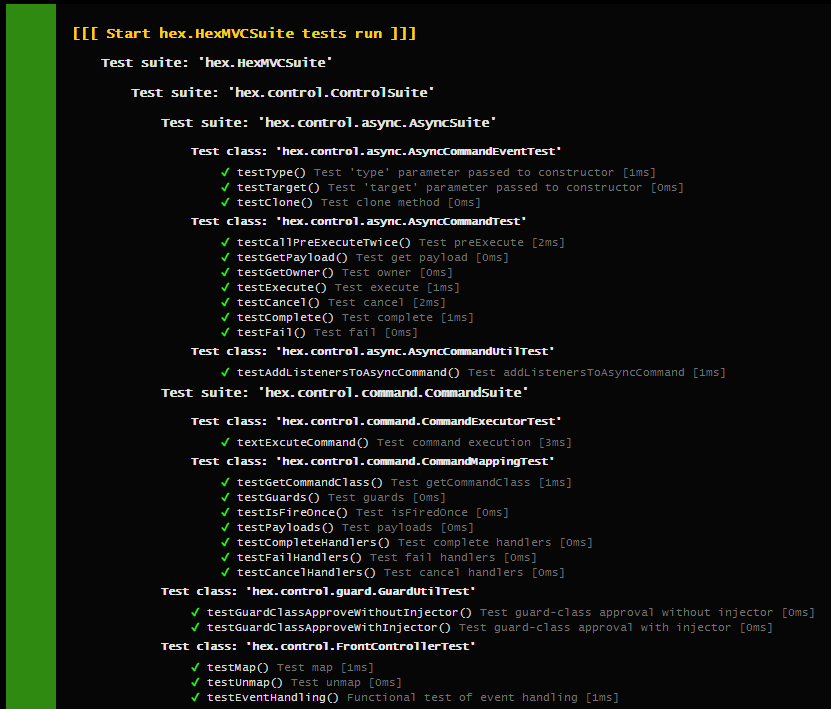Select Test suite 'hex.control.ControlSuite' line
The height and width of the screenshot is (709, 831).
[282, 93]
